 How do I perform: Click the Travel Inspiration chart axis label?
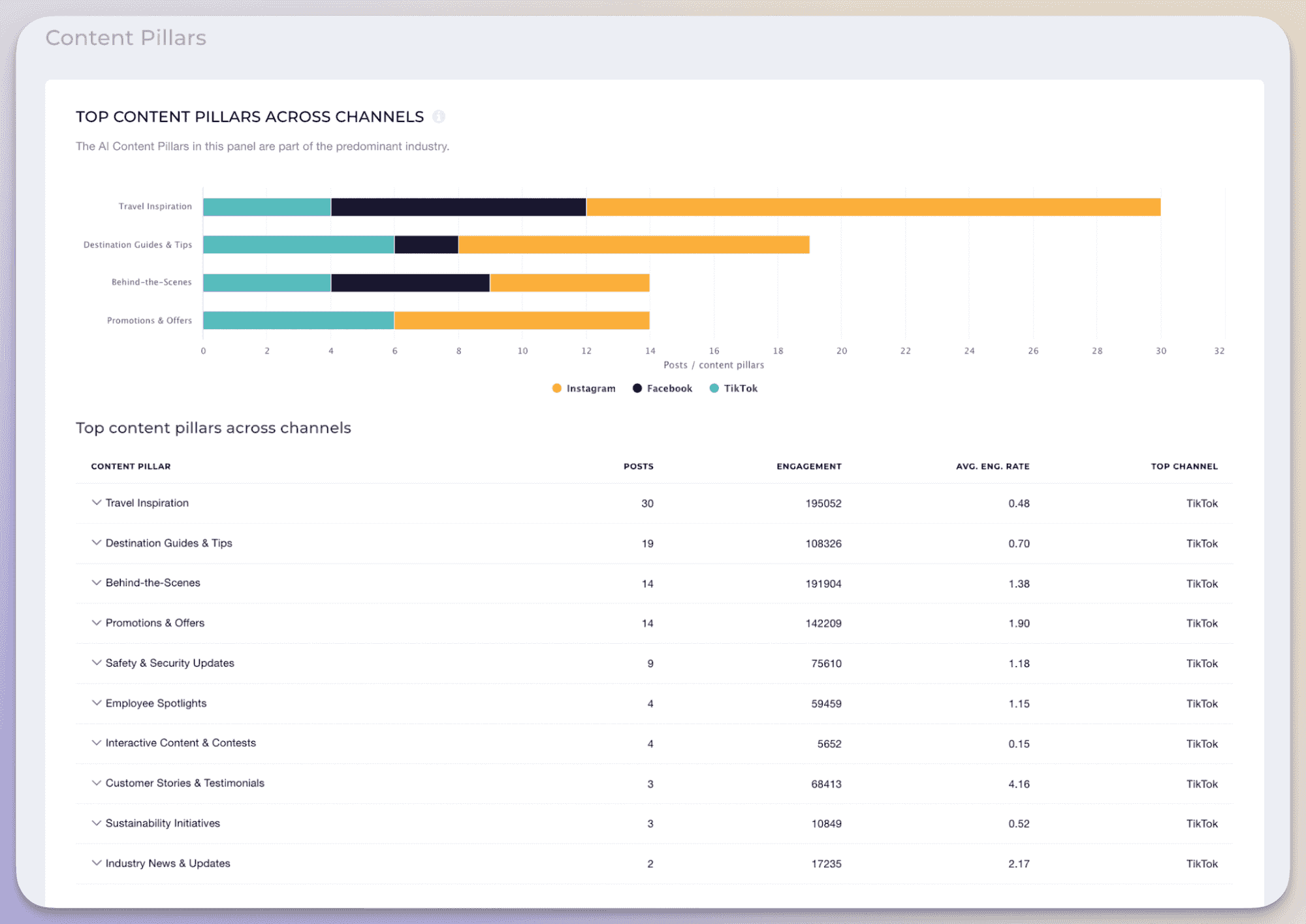[155, 206]
